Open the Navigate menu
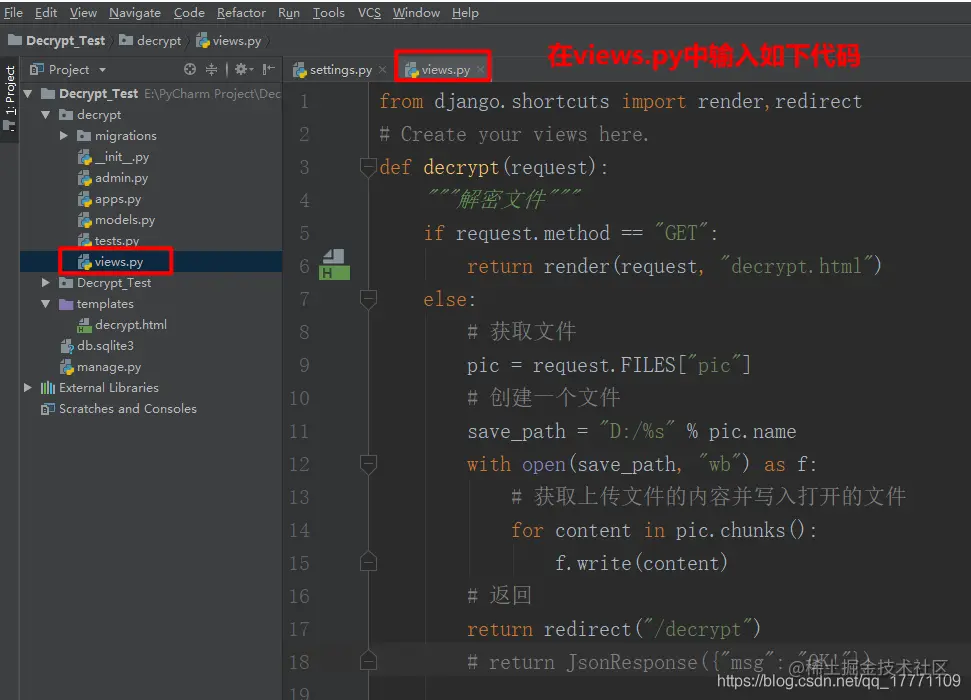Screen dimensions: 971x700 tap(135, 12)
